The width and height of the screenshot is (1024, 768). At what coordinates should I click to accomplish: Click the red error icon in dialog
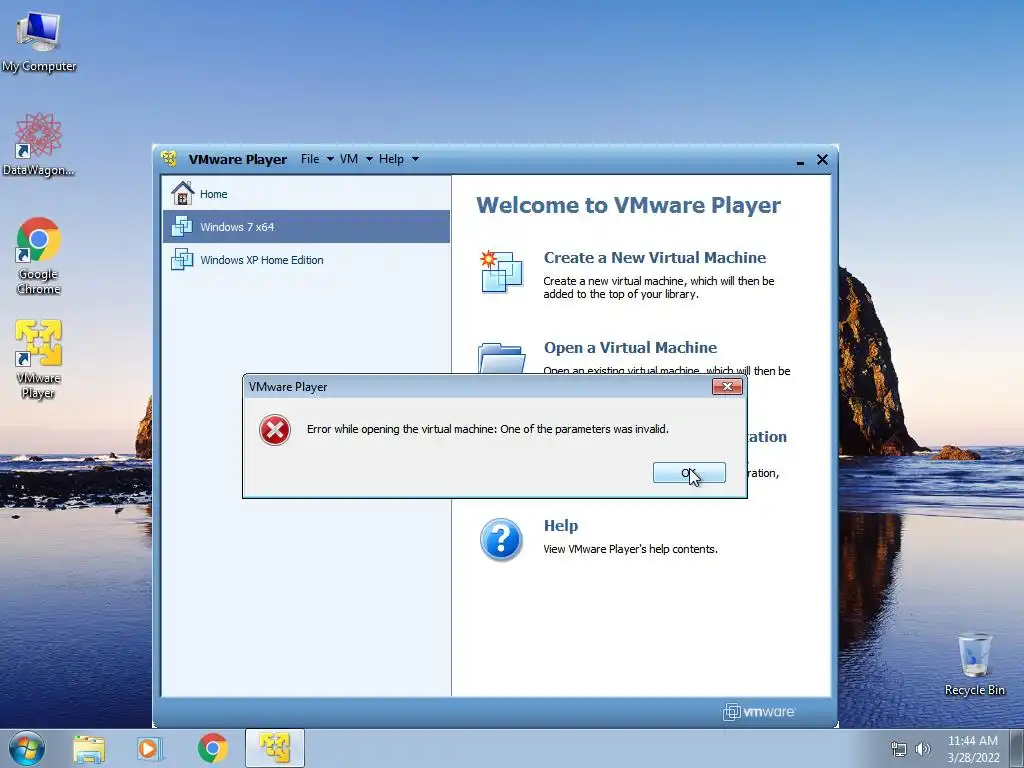(x=275, y=430)
